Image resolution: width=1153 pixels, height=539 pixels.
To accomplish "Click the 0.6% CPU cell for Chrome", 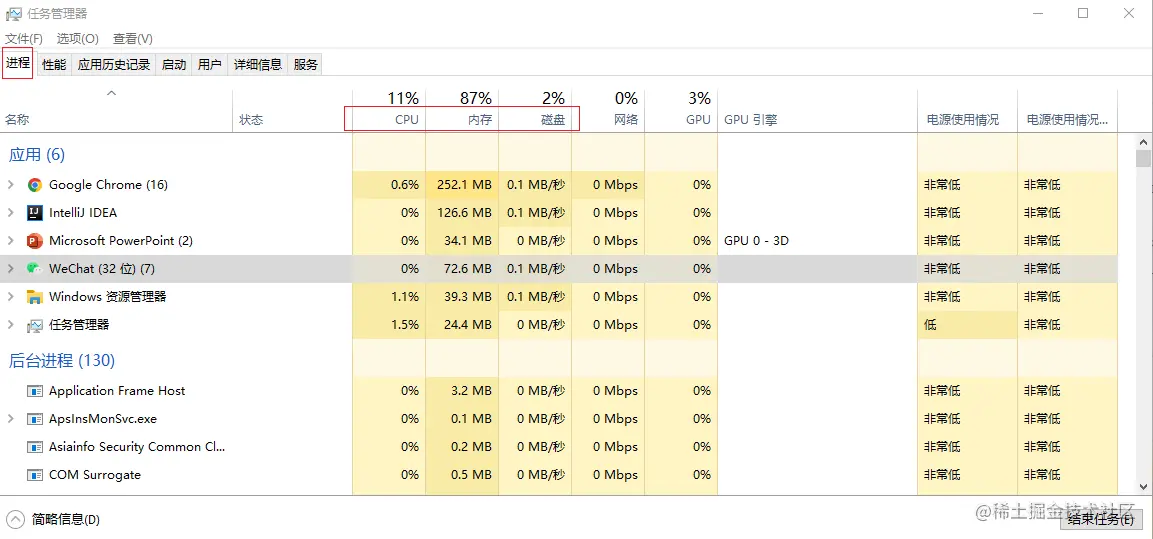I will [x=389, y=185].
